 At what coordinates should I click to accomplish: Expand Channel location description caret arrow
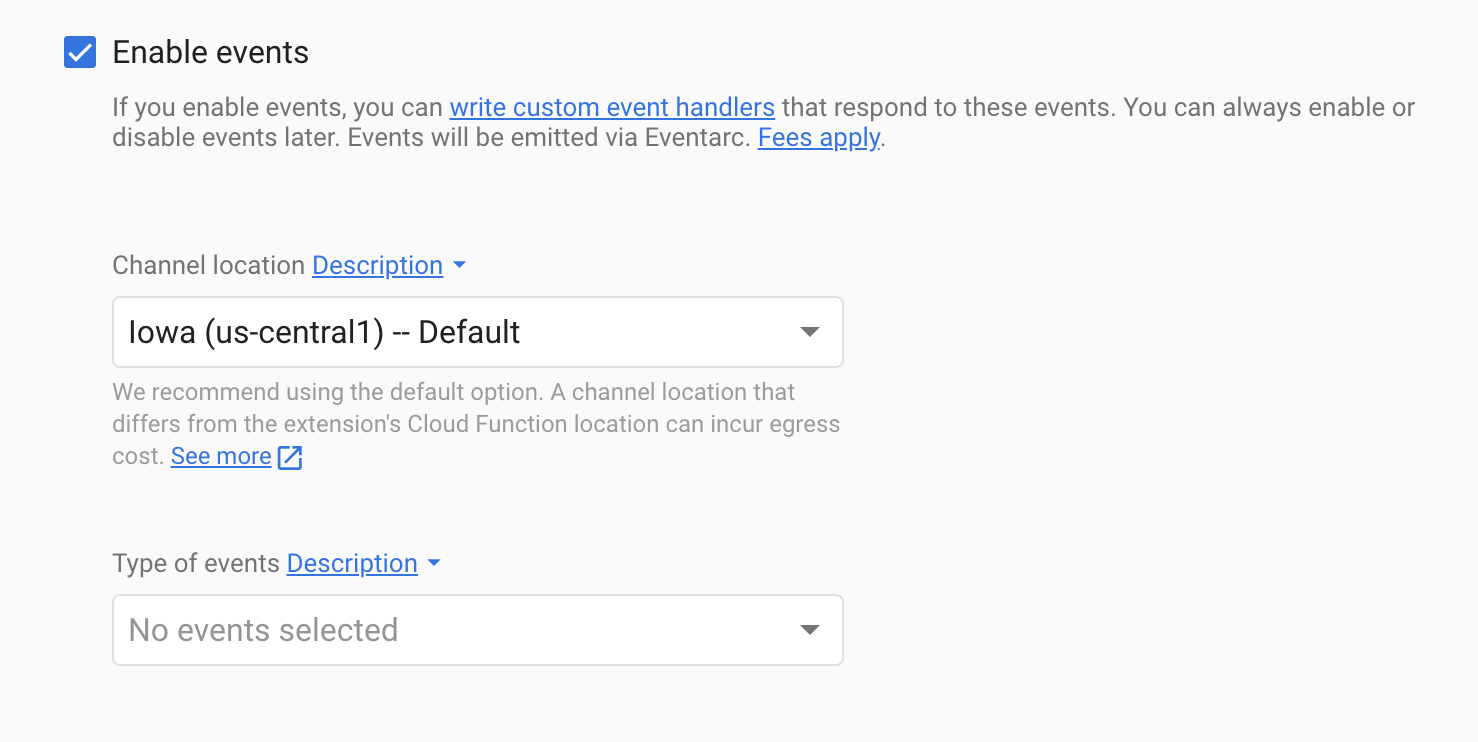[x=459, y=265]
